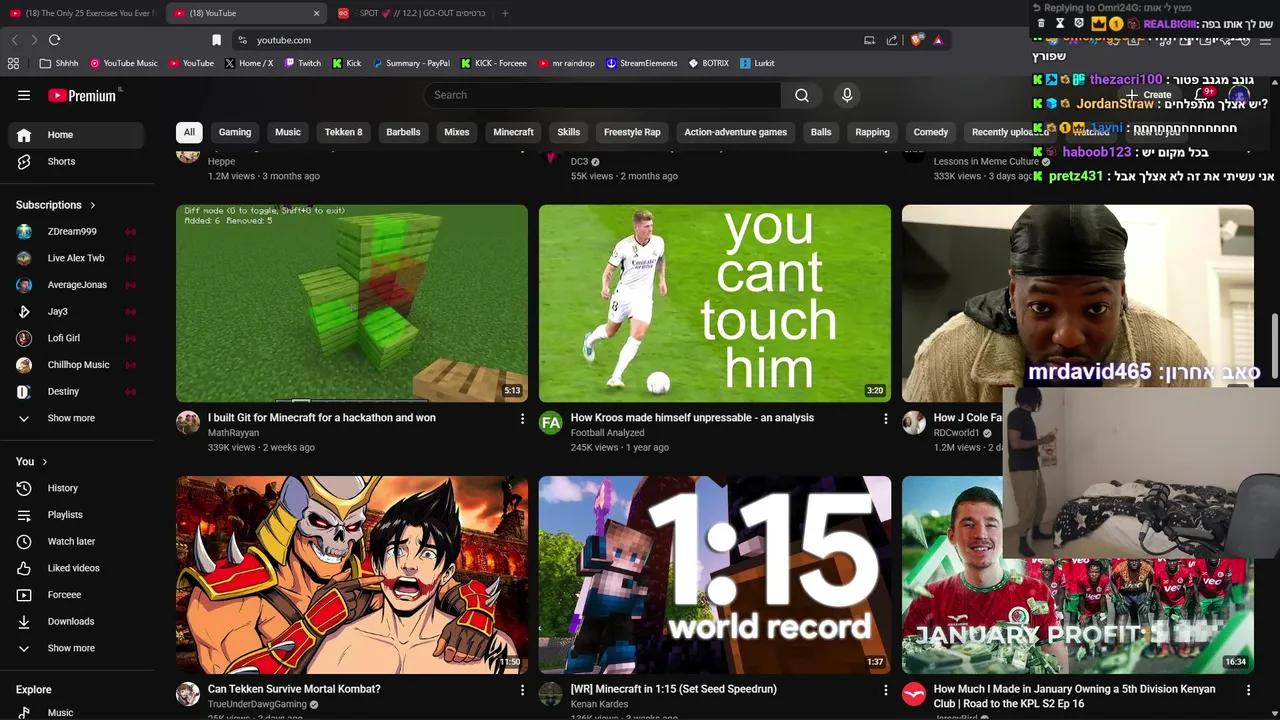
Task: Open Shorts from the sidebar
Action: (x=77, y=161)
